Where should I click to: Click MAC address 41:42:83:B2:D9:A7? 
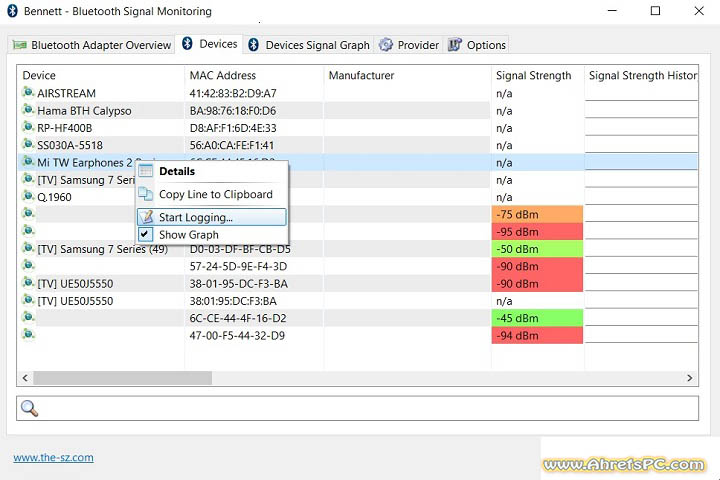pos(233,94)
